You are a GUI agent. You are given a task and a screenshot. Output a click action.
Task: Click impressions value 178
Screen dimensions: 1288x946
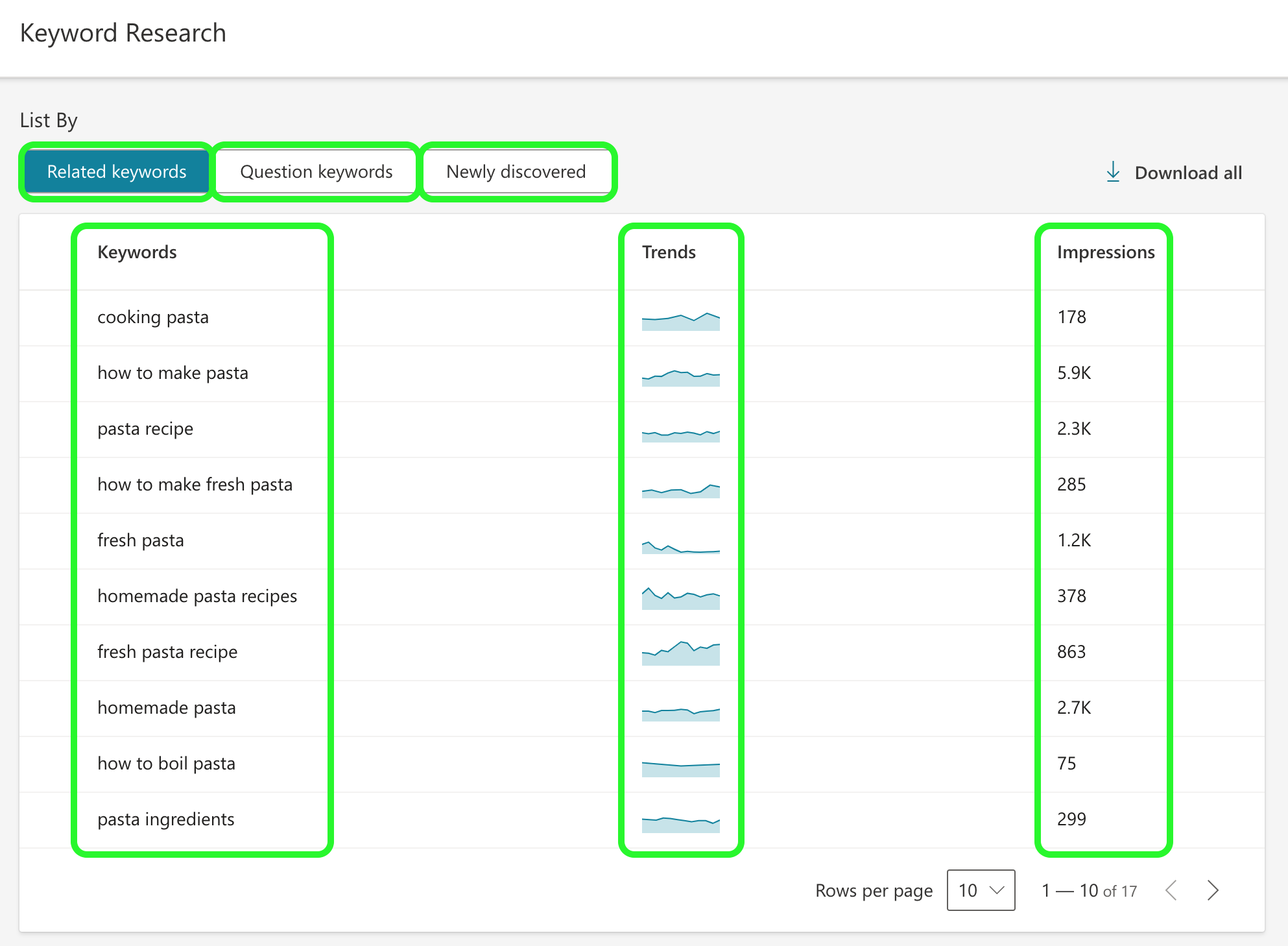click(x=1071, y=317)
